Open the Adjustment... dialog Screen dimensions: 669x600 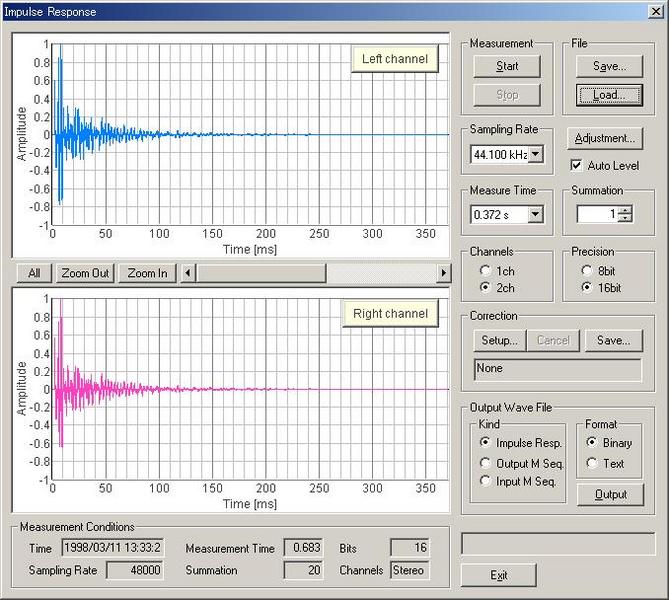tap(605, 138)
